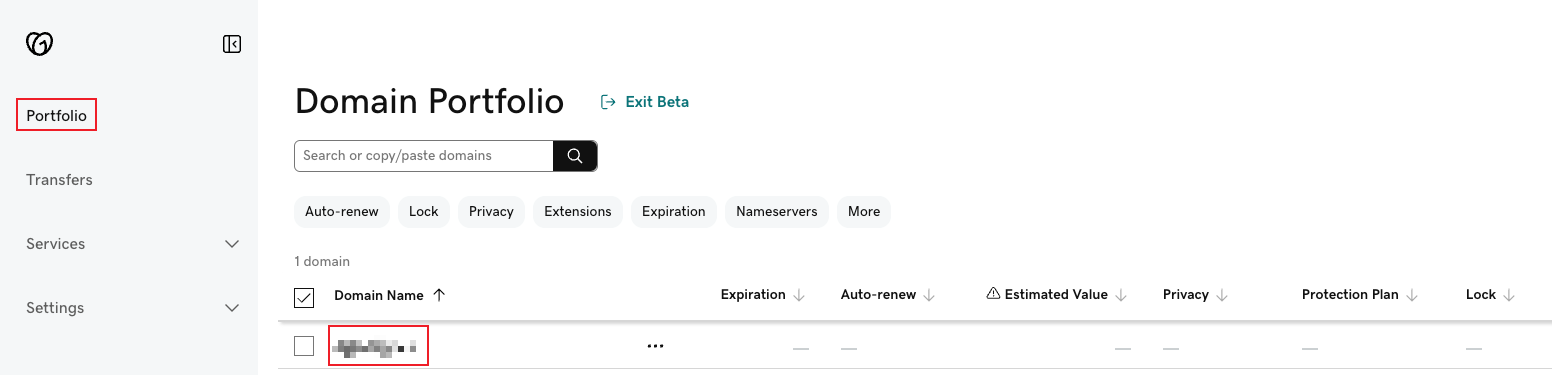The height and width of the screenshot is (375, 1552).
Task: Toggle the select-all domains checkbox
Action: (304, 297)
